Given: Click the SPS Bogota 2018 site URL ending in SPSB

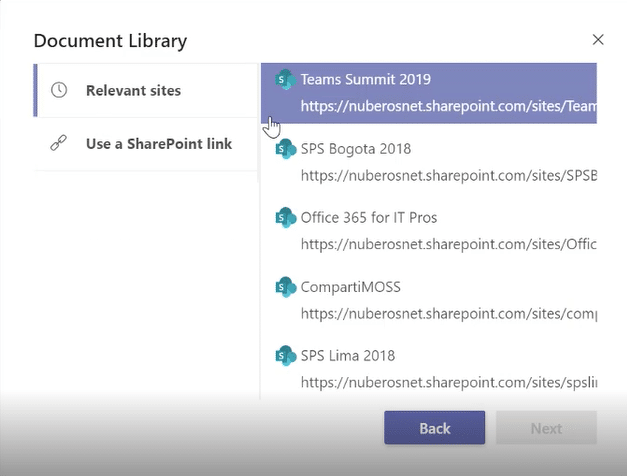Looking at the screenshot, I should click(x=449, y=176).
